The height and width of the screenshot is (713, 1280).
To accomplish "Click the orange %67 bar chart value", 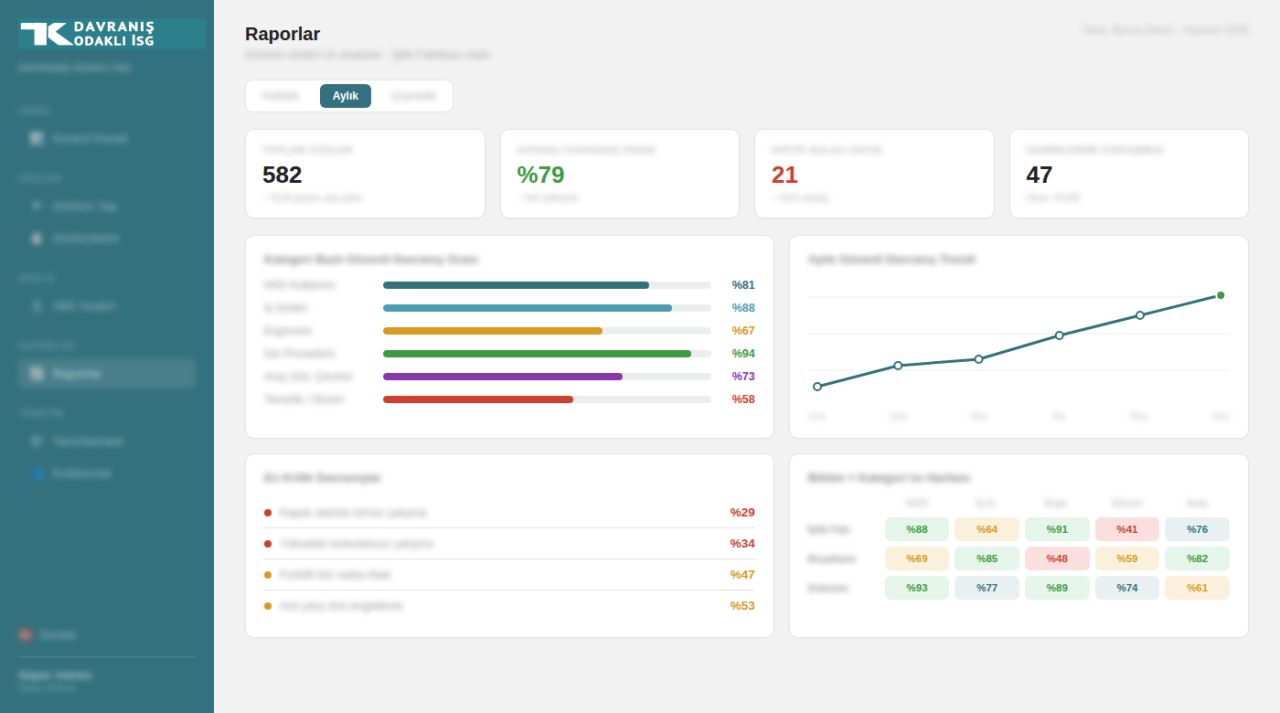I will [x=743, y=331].
